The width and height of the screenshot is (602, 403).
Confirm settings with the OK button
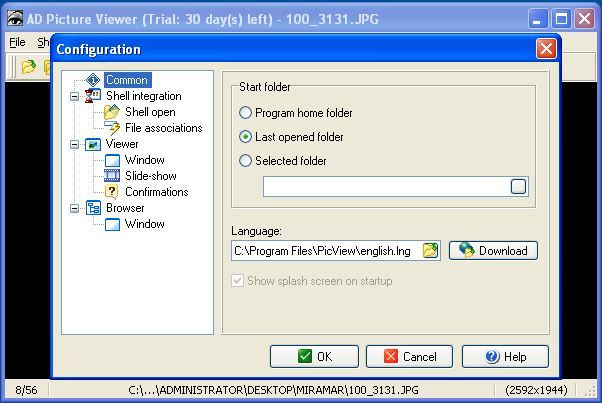(314, 357)
